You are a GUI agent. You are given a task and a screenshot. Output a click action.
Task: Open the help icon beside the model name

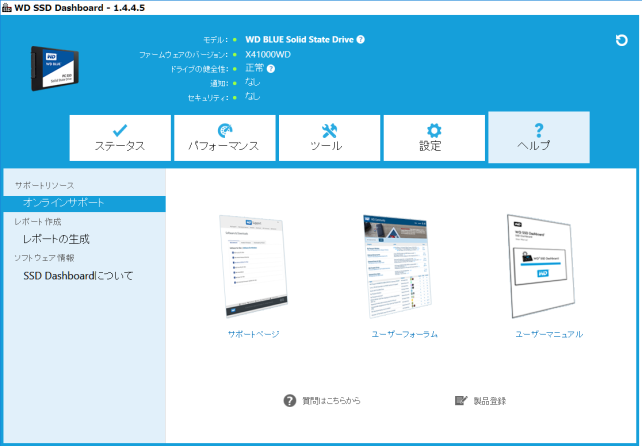(x=360, y=39)
